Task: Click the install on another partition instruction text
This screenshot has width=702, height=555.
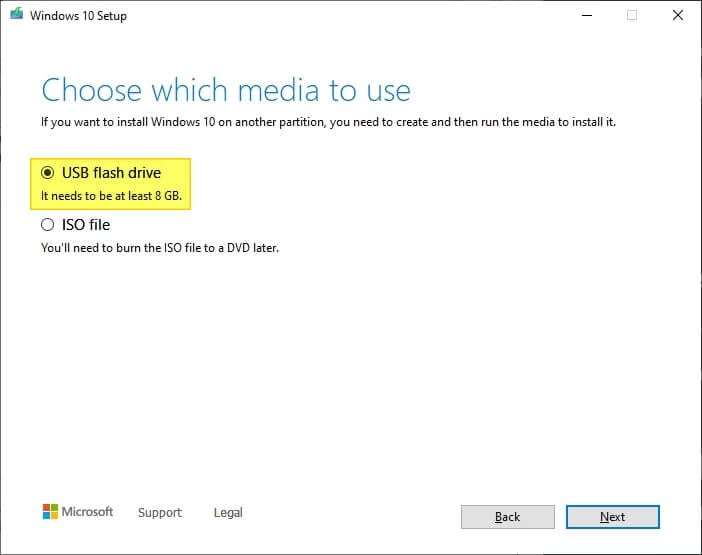Action: point(328,122)
